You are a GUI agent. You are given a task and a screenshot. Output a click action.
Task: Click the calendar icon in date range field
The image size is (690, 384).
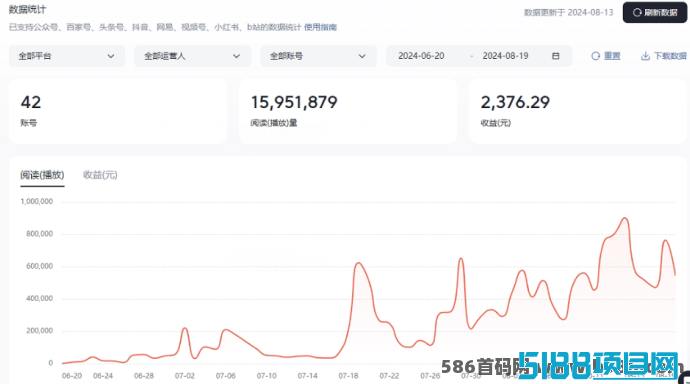pos(556,56)
